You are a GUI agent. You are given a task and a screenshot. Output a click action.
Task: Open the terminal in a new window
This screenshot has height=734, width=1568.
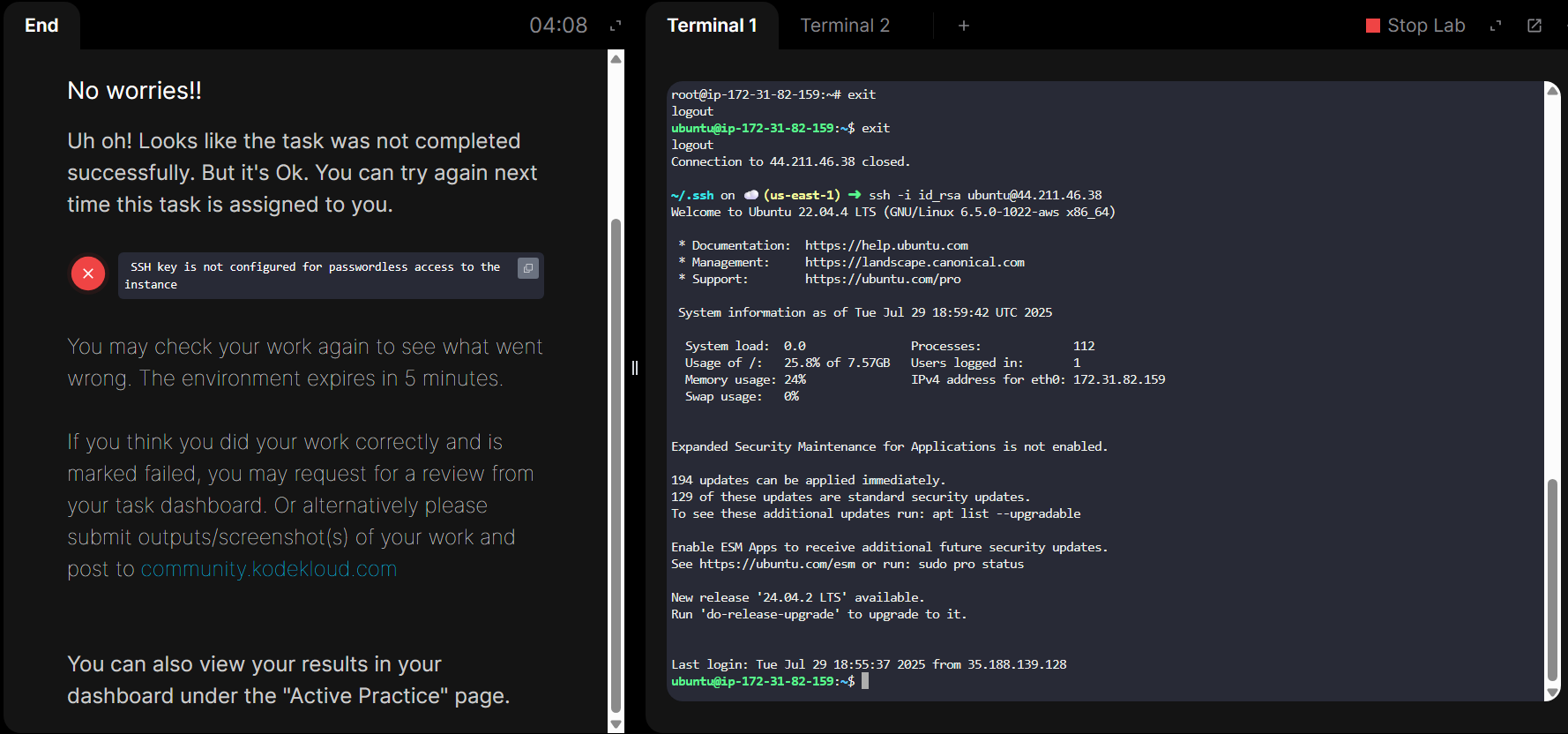point(1534,26)
